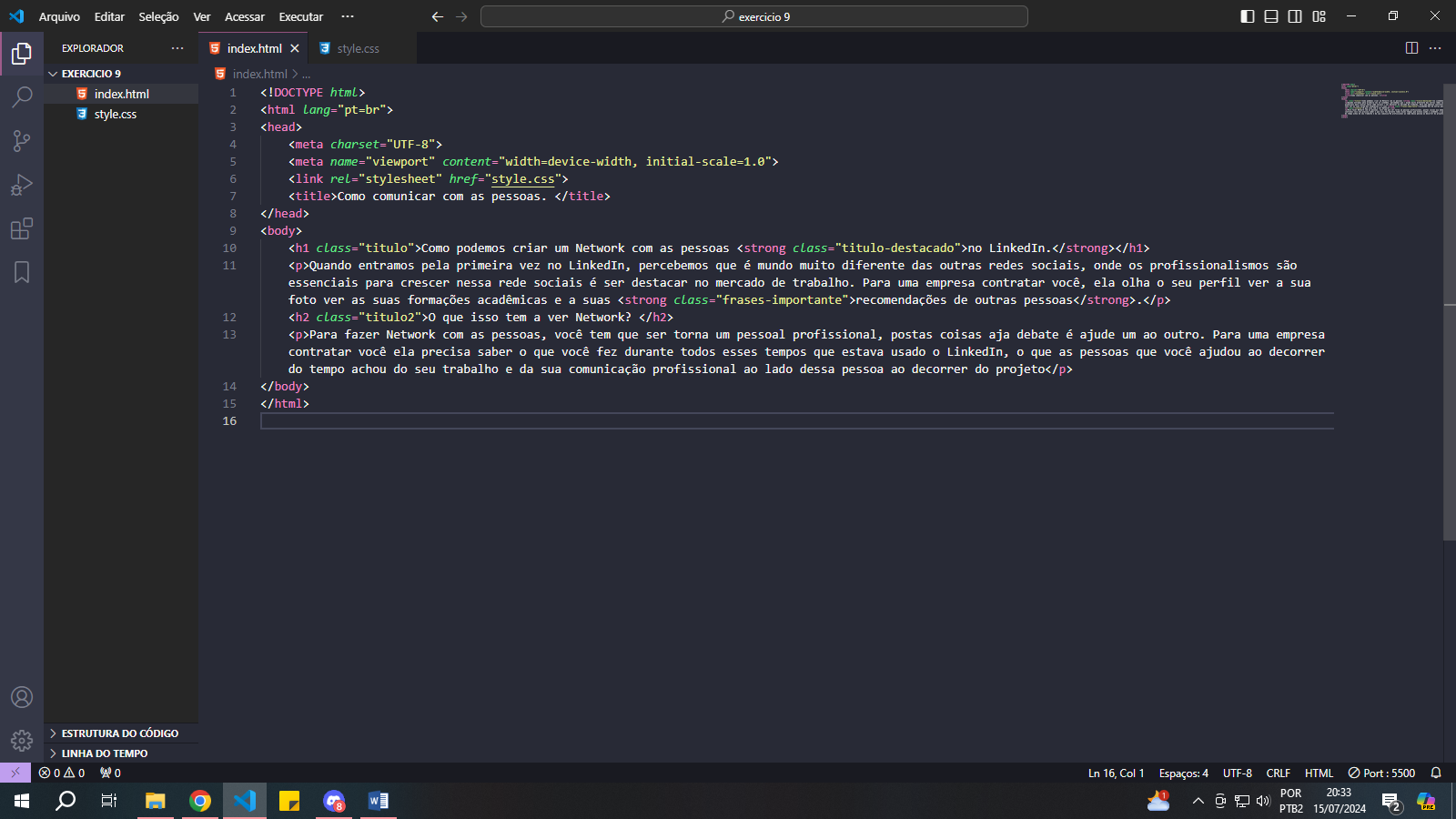Open the Manage settings gear
Screen dimensions: 1456x819
coord(22,741)
